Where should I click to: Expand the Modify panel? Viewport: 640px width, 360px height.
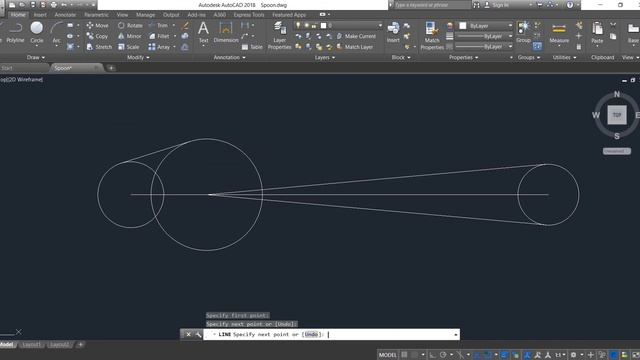pyautogui.click(x=138, y=58)
